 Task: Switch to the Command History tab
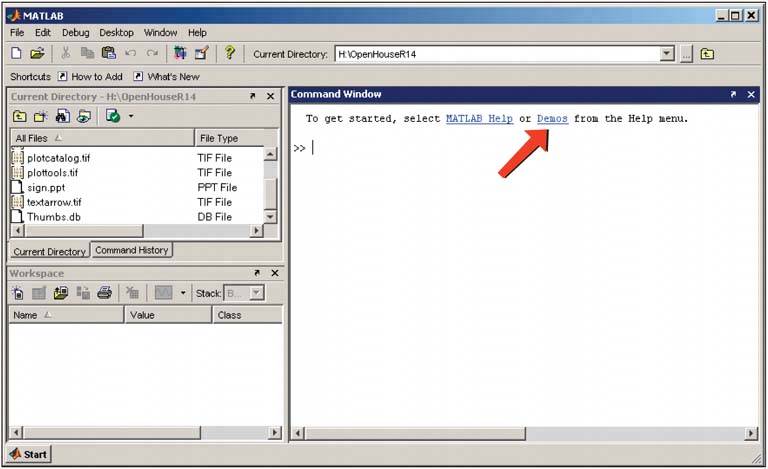pos(132,250)
